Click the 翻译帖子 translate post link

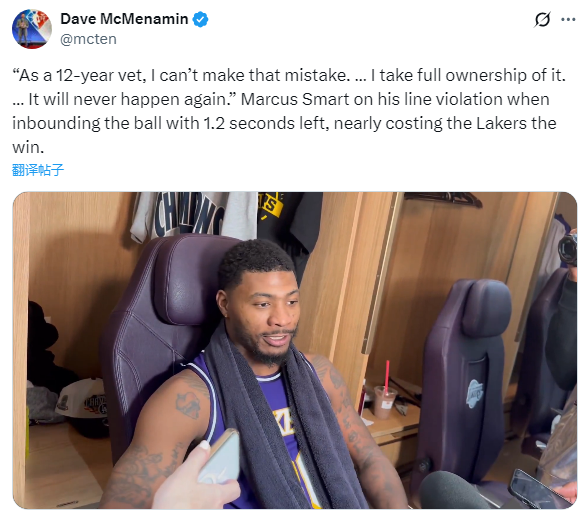pos(38,170)
